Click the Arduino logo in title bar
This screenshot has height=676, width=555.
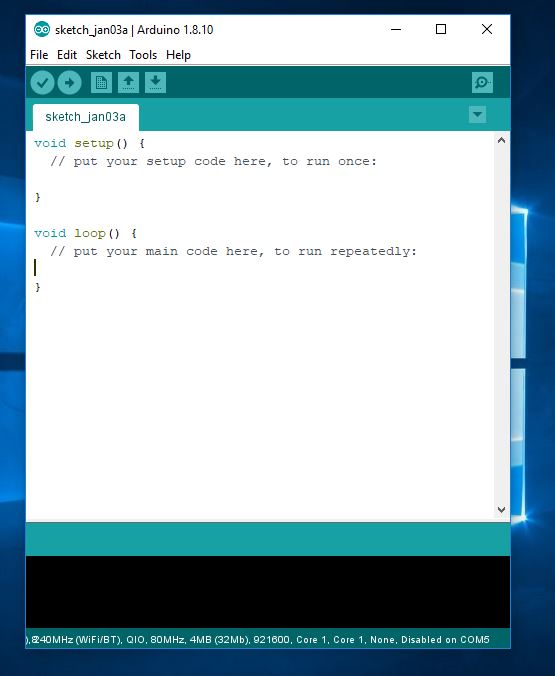pos(42,29)
